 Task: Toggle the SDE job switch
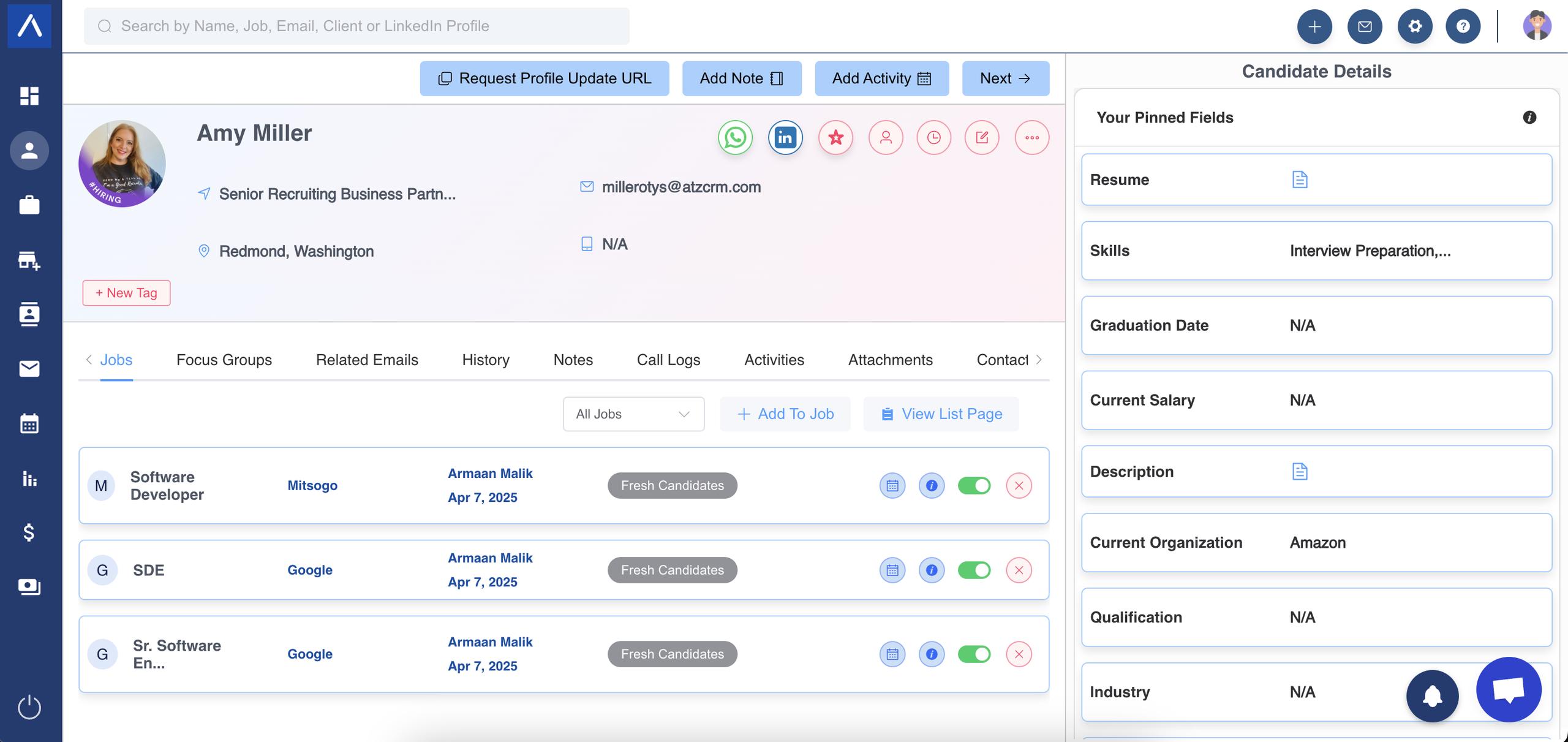(x=974, y=570)
